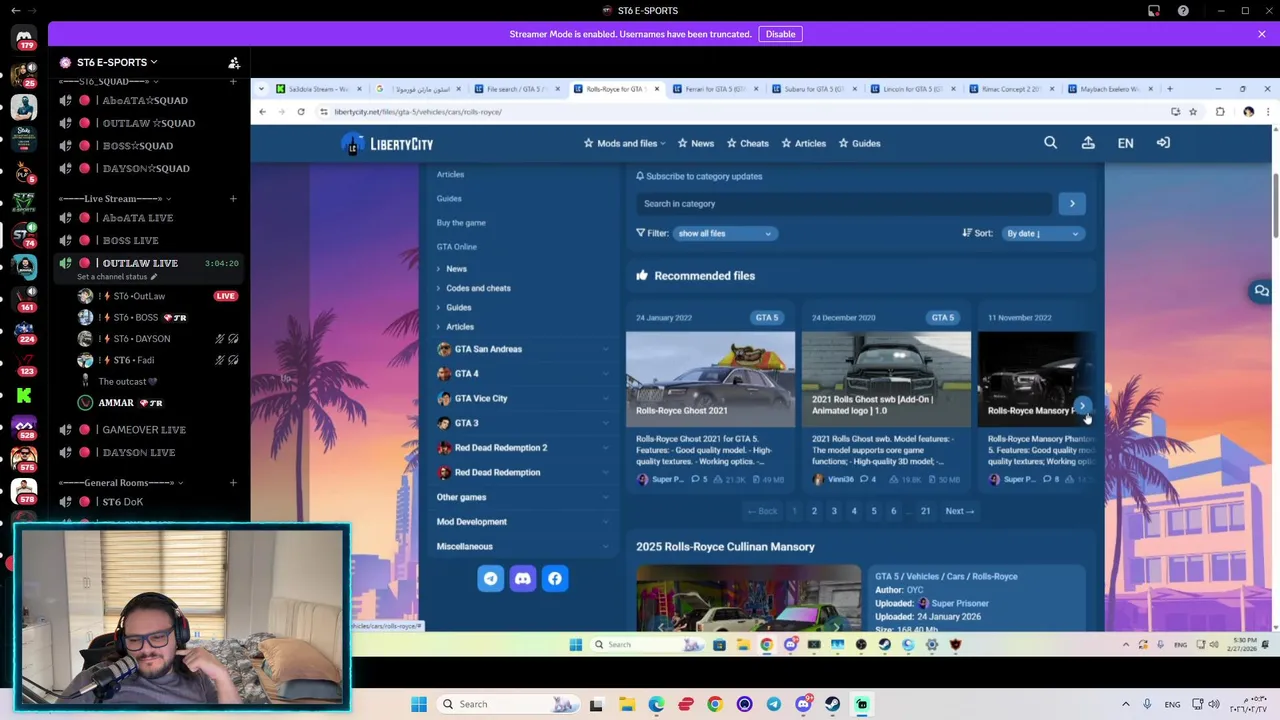Click the Search in category field
This screenshot has height=720, width=1280.
click(x=845, y=204)
